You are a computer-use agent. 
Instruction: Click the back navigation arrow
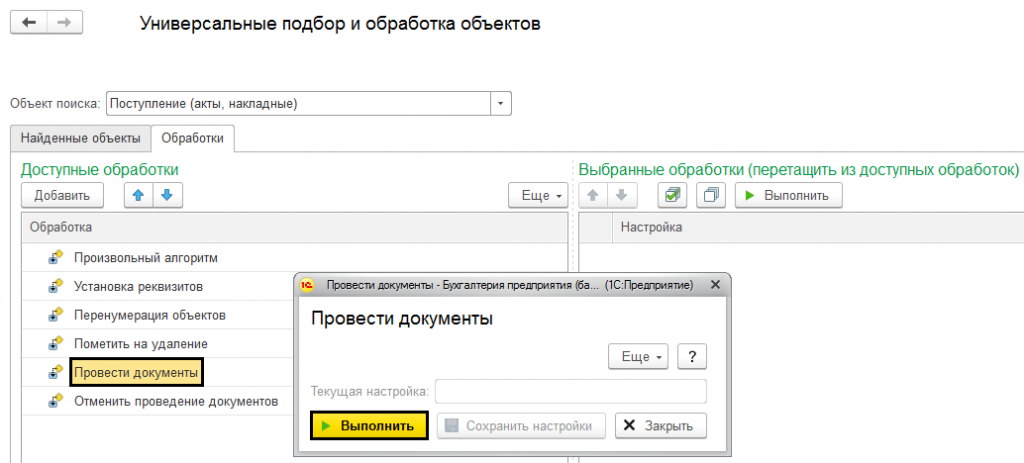(x=28, y=24)
